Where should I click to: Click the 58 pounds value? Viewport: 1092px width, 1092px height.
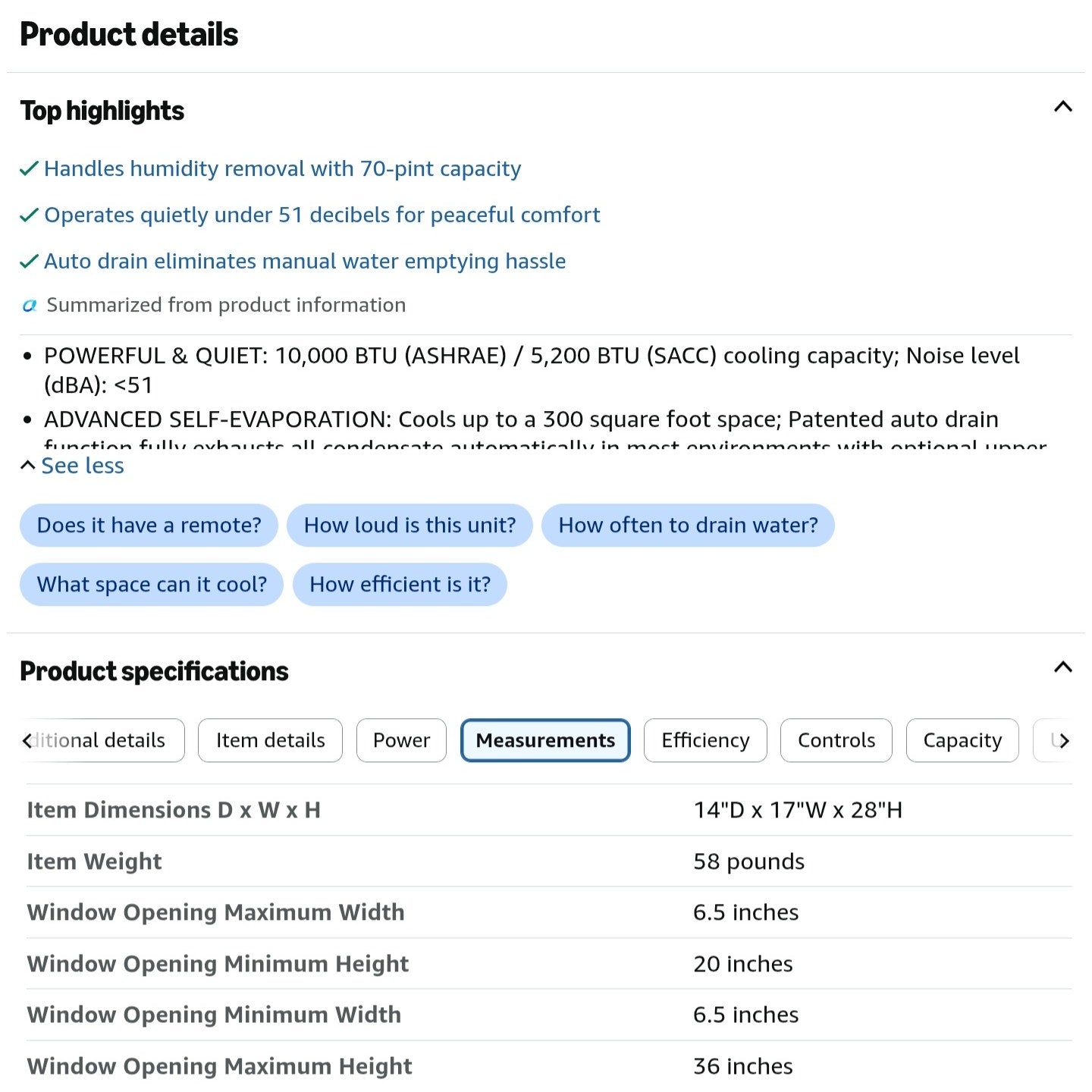pos(748,861)
